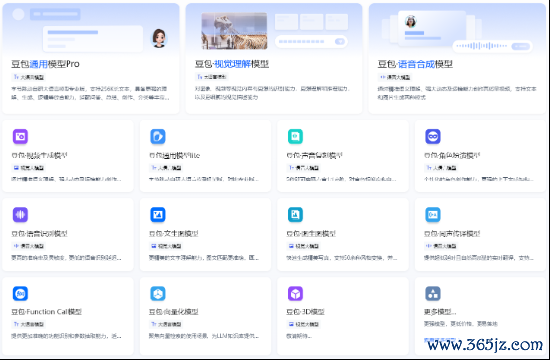Screen dimensions: 550x360
Task: Open 豆包通用模型lite title
Action: tap(174, 155)
